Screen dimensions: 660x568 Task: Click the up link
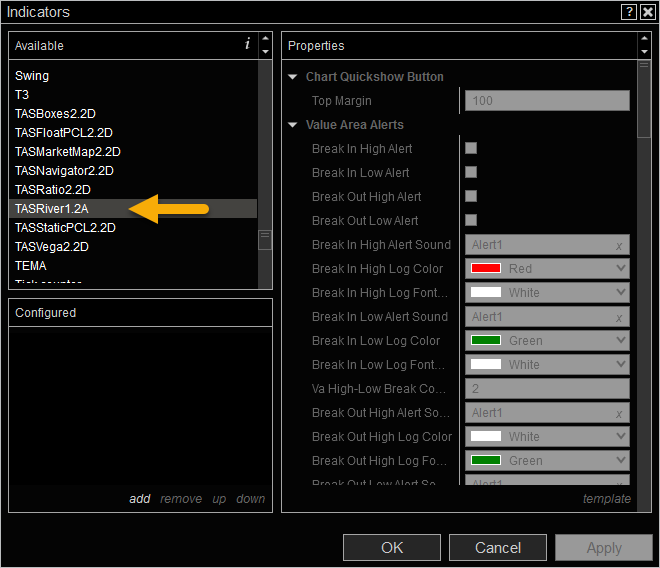(219, 499)
